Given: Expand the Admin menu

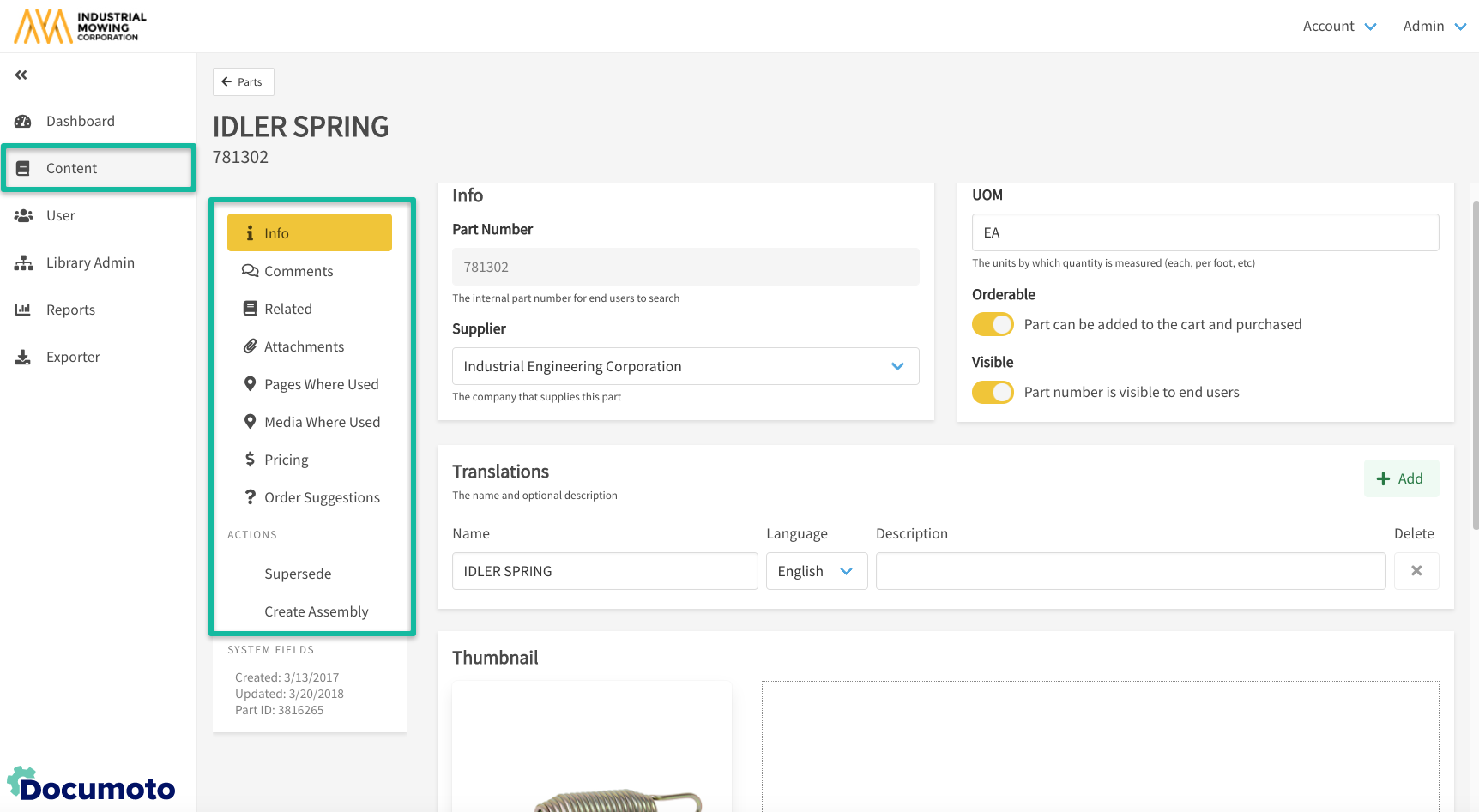Looking at the screenshot, I should [1434, 27].
